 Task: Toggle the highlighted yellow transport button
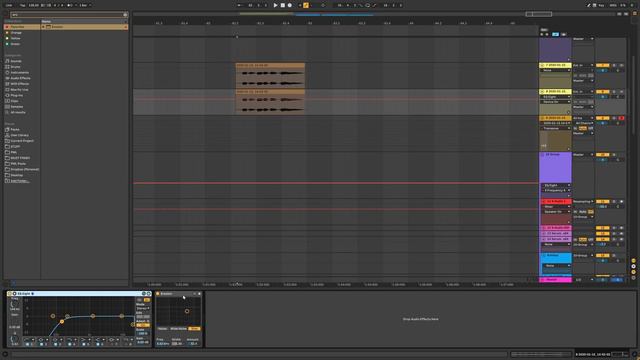coord(306,5)
